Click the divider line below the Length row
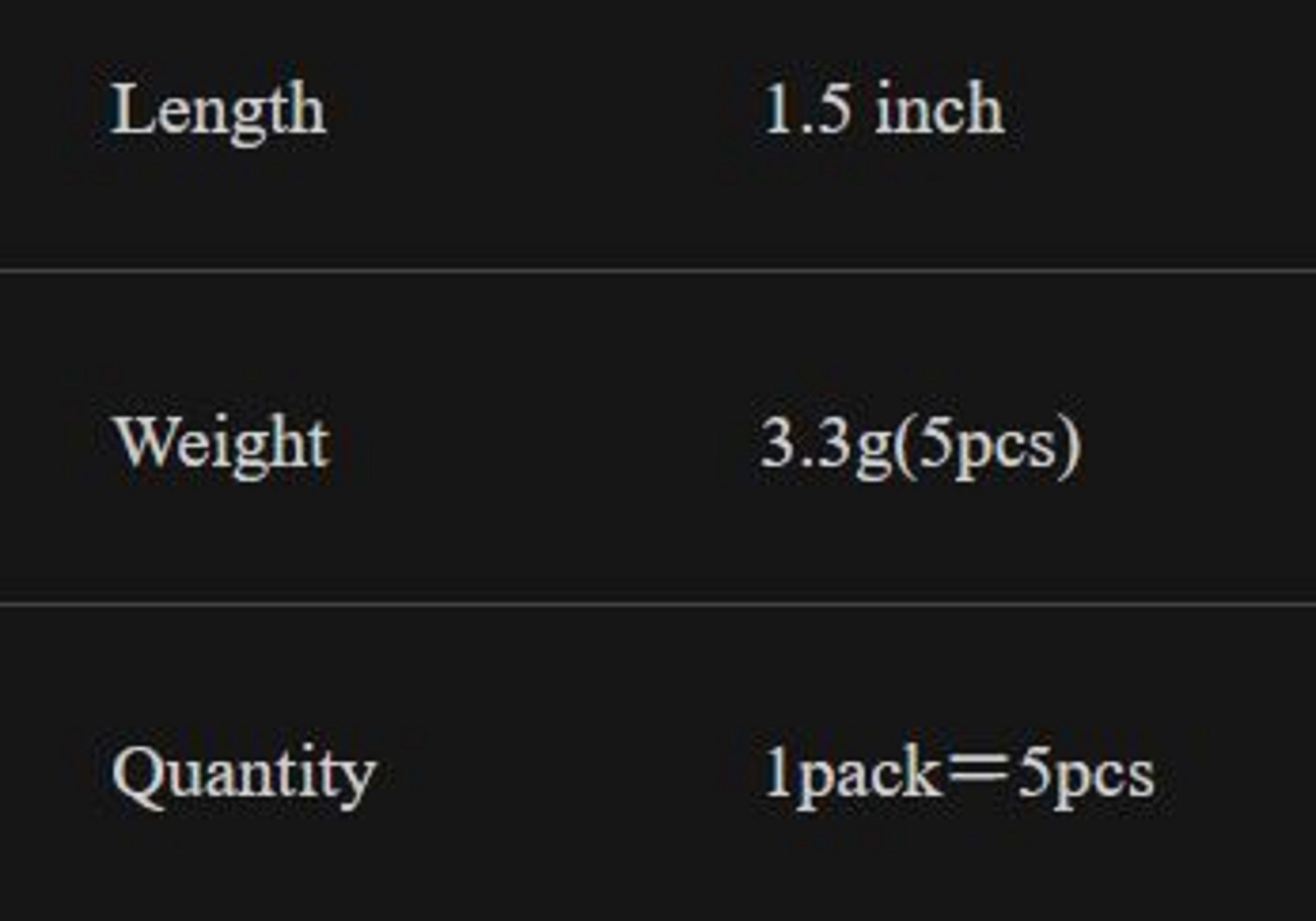The height and width of the screenshot is (921, 1316). tap(658, 270)
